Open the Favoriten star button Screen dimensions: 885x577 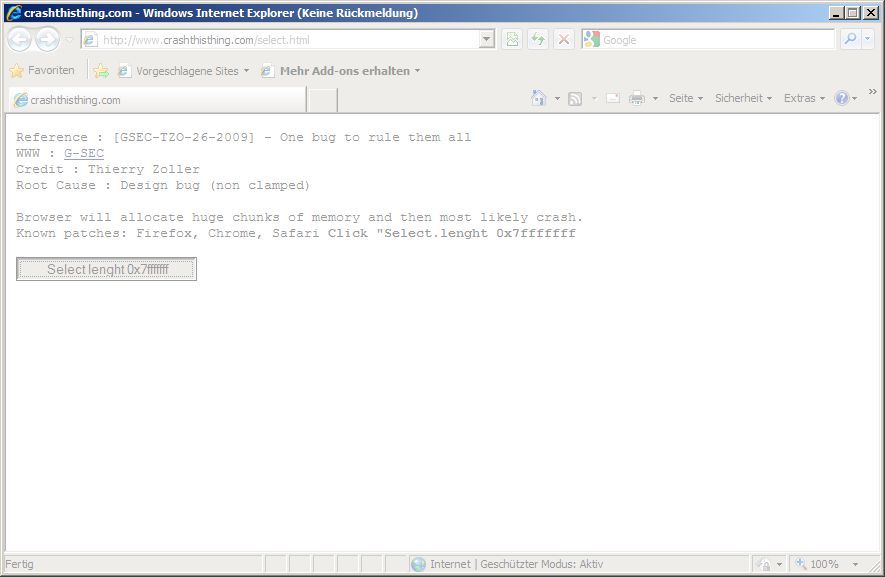[43, 71]
